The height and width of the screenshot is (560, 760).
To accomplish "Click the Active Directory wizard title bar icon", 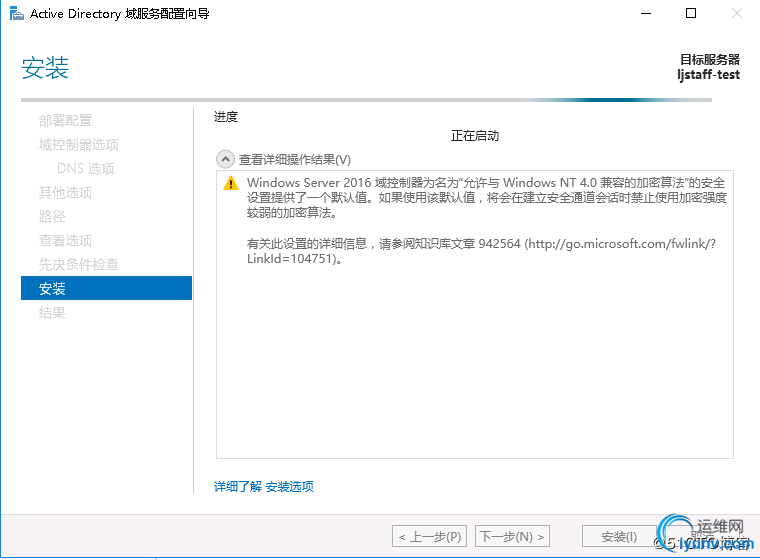I will pos(16,14).
